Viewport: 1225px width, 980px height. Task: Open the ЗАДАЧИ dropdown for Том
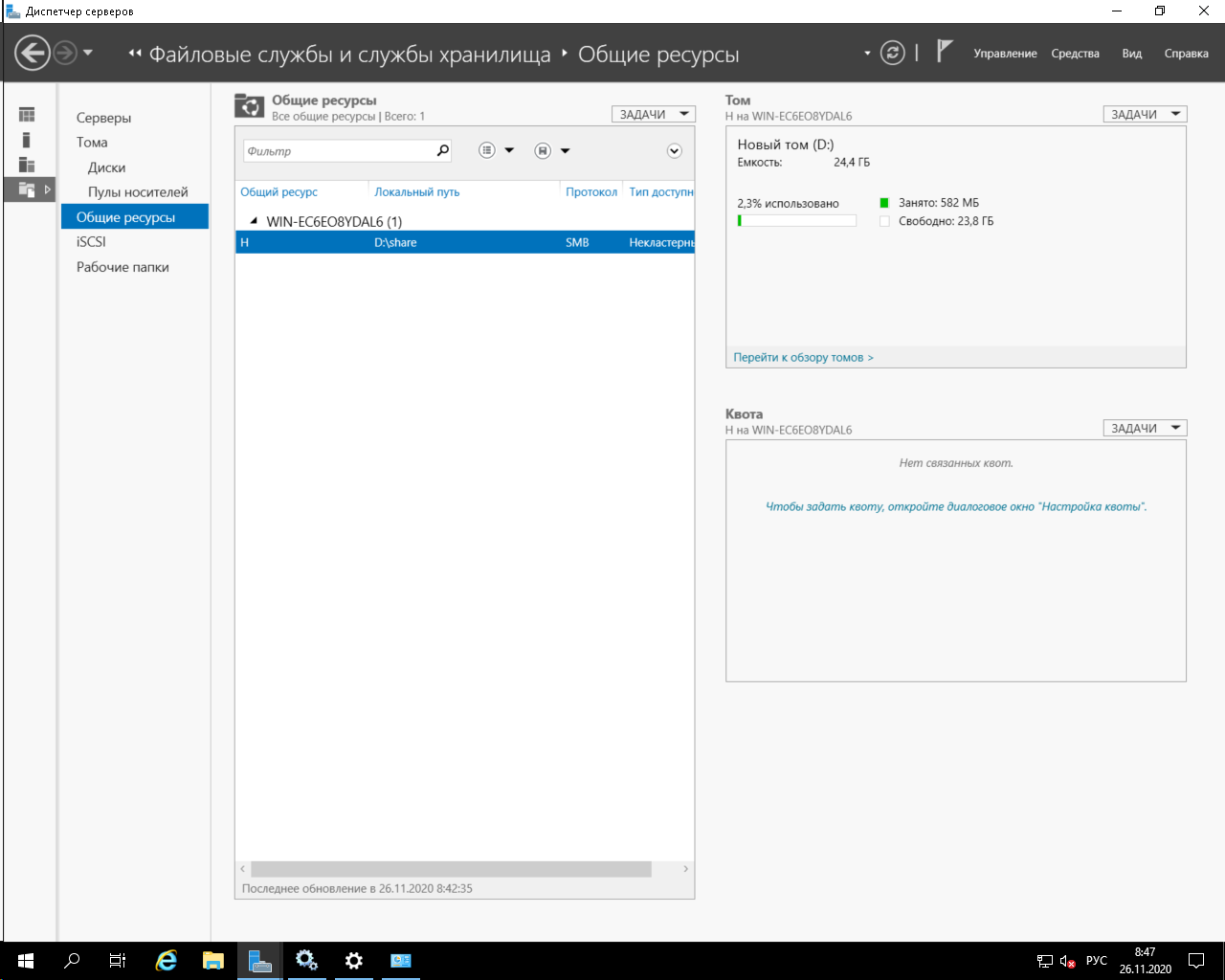point(1145,114)
